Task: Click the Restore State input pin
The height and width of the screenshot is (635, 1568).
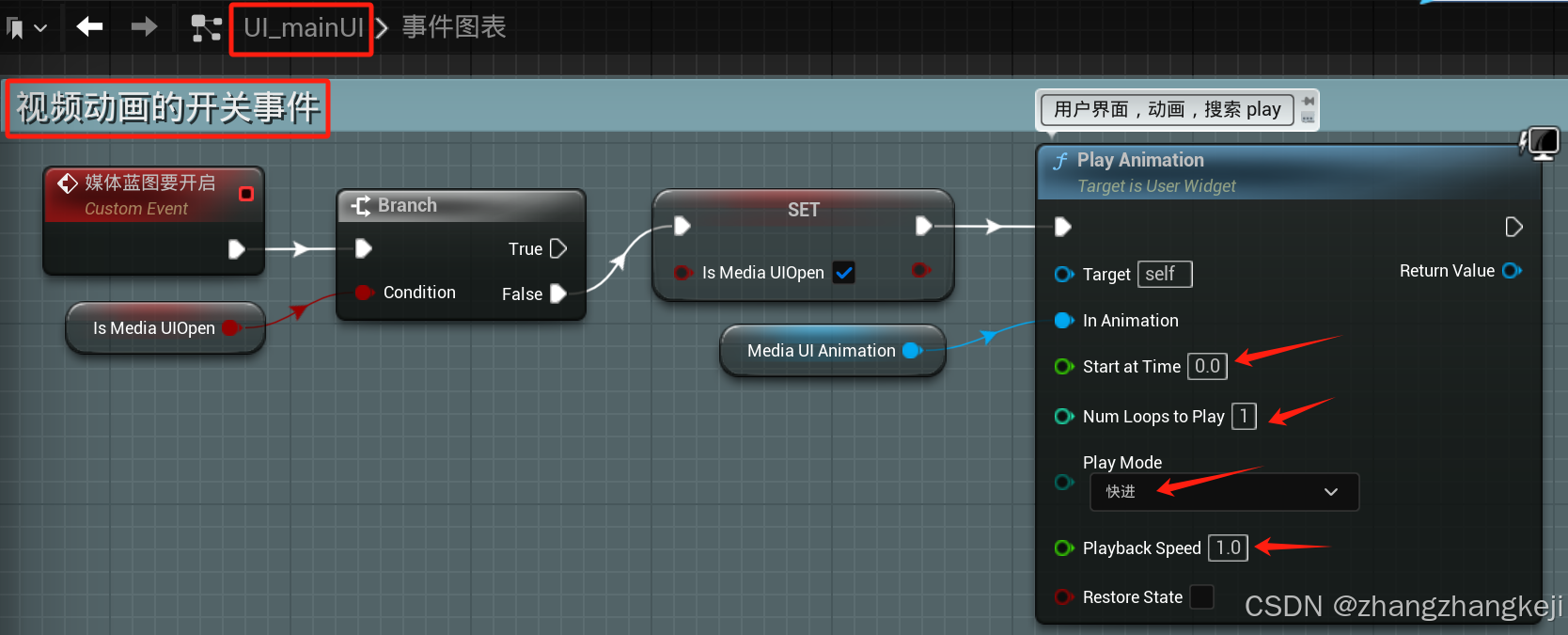Action: (x=1064, y=597)
